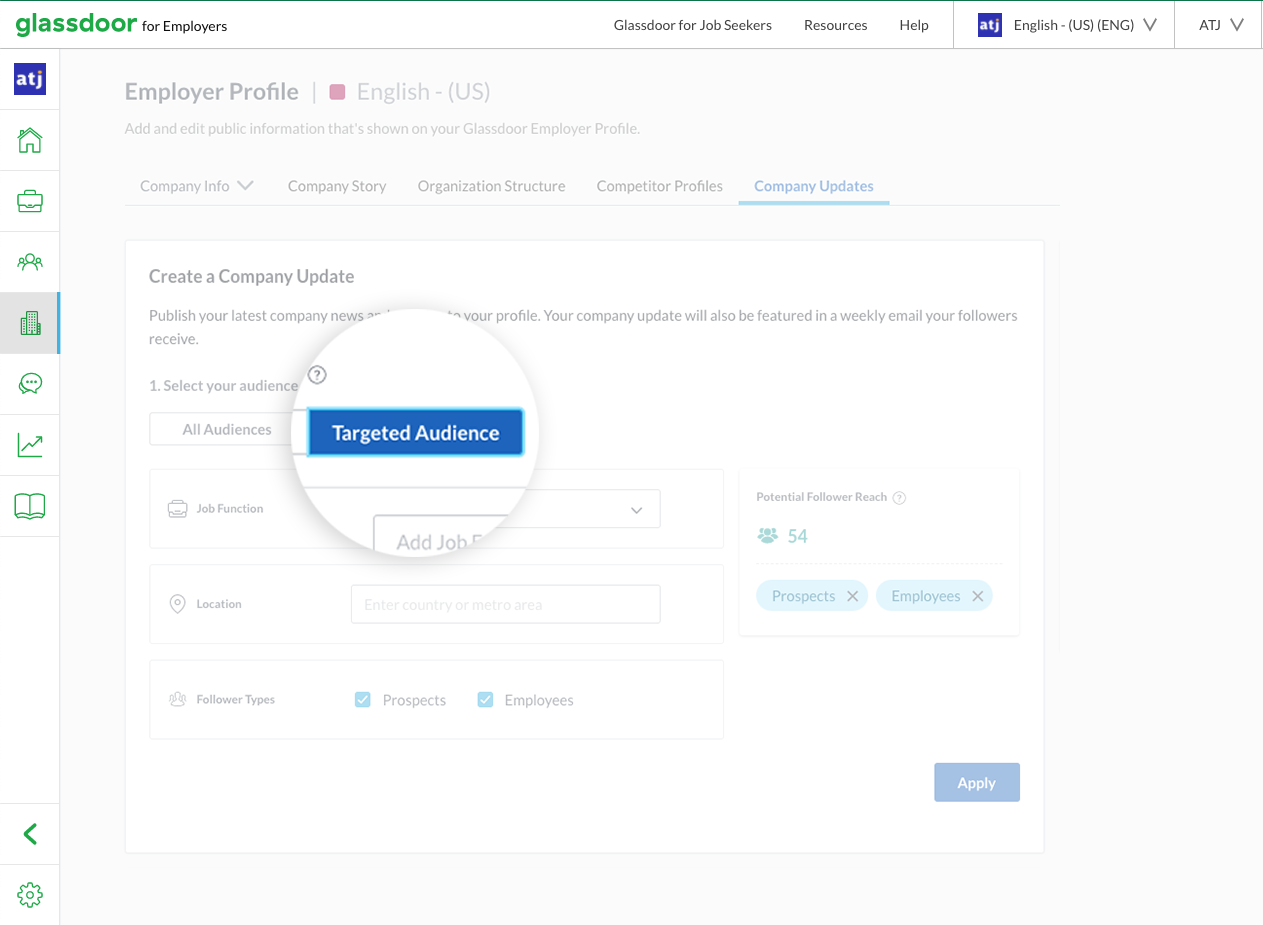Click the people group sidebar icon

tap(30, 262)
